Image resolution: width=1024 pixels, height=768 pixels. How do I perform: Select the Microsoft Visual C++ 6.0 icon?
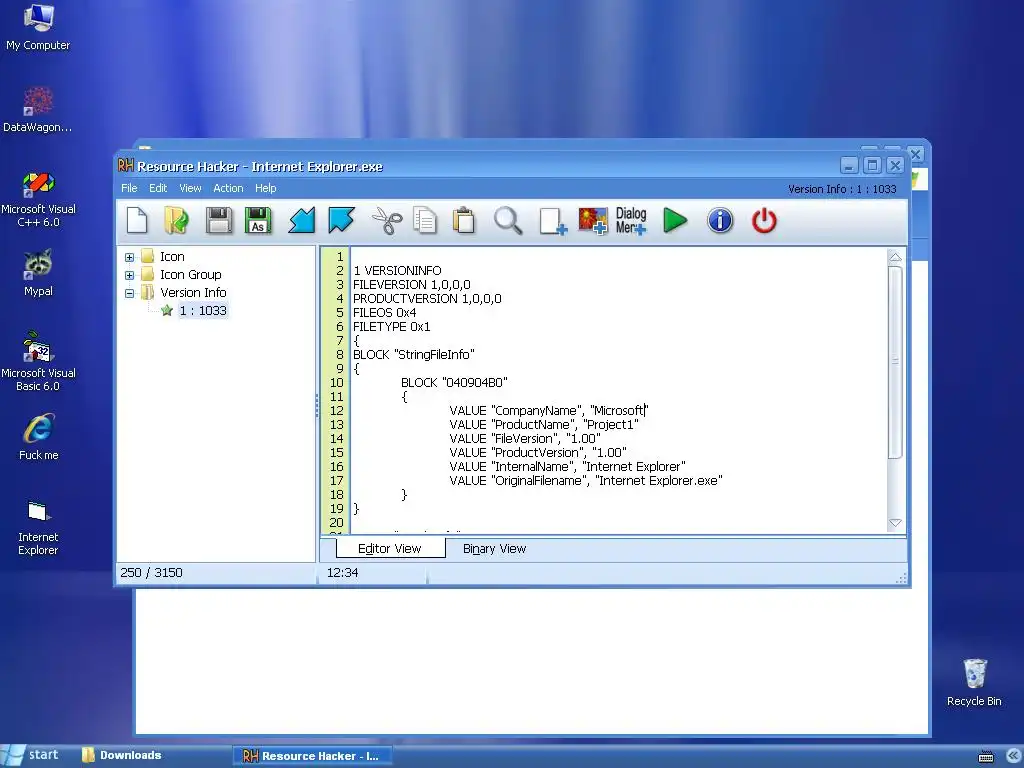point(38,199)
